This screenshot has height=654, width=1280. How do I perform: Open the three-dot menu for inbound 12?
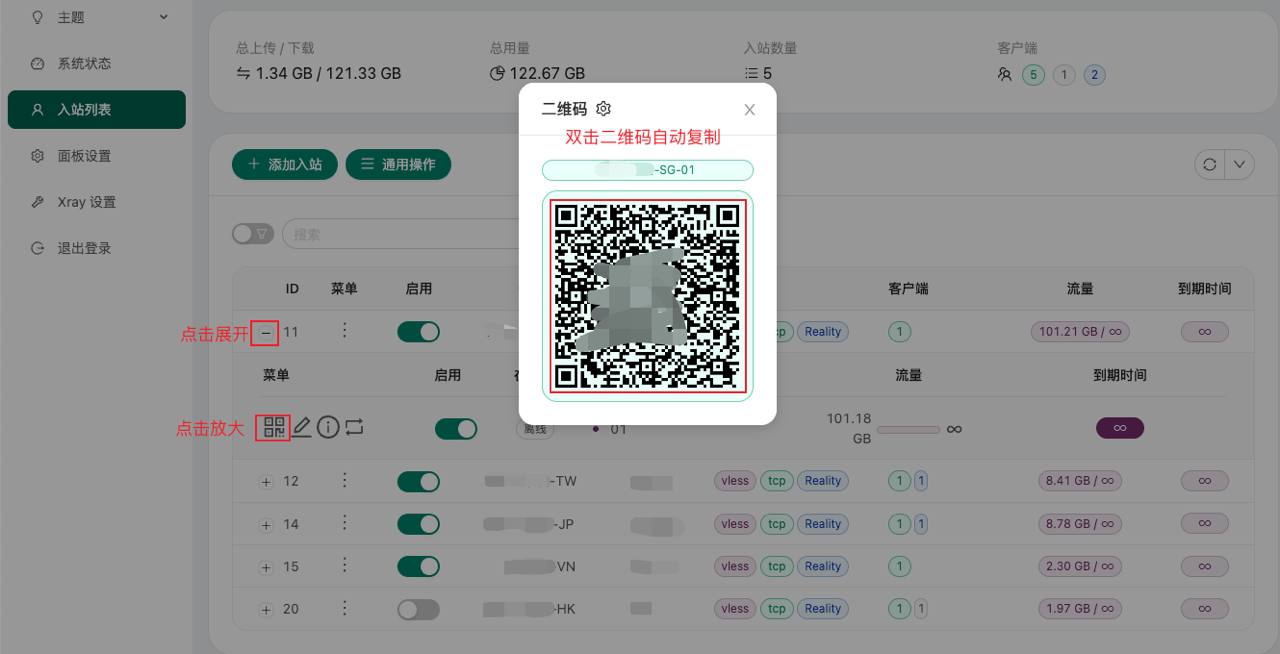point(345,481)
